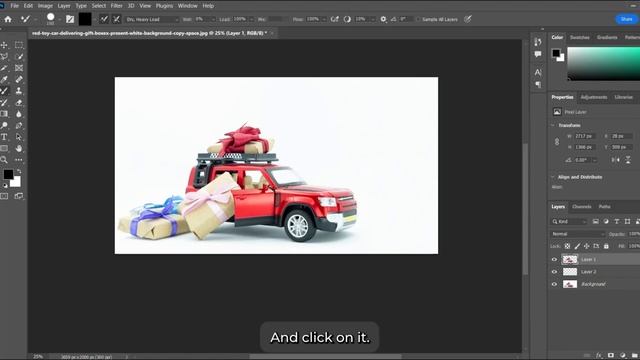This screenshot has width=640, height=360.
Task: Collapse the Align and Distribute section
Action: (x=553, y=177)
